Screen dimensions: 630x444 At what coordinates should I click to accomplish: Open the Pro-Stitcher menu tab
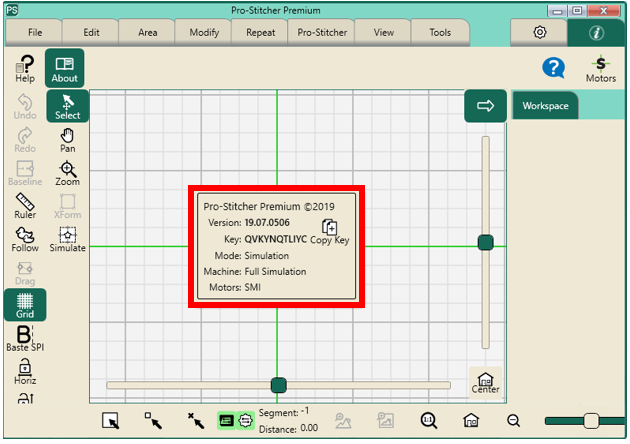point(322,33)
